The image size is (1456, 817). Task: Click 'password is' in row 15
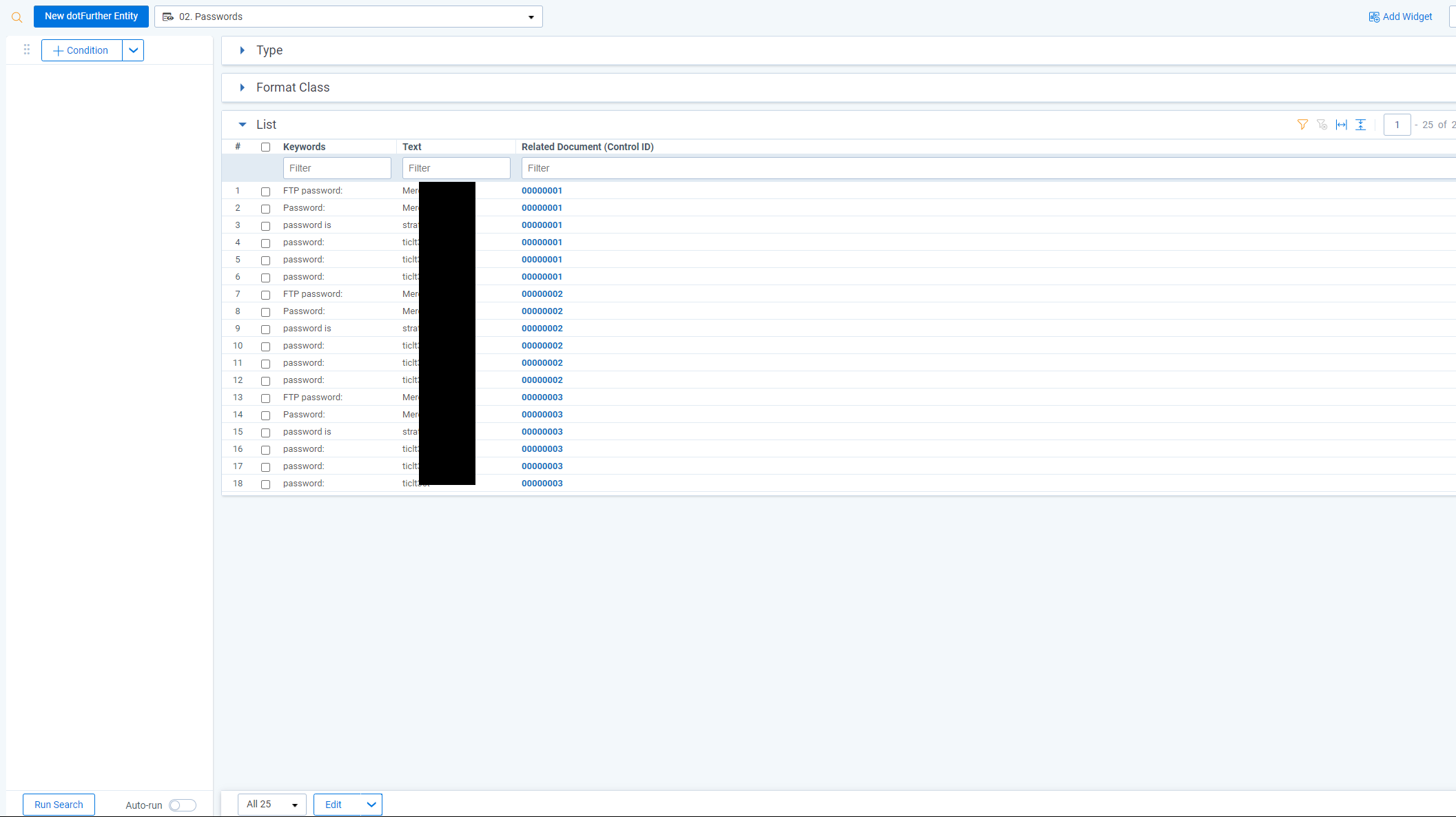click(307, 432)
